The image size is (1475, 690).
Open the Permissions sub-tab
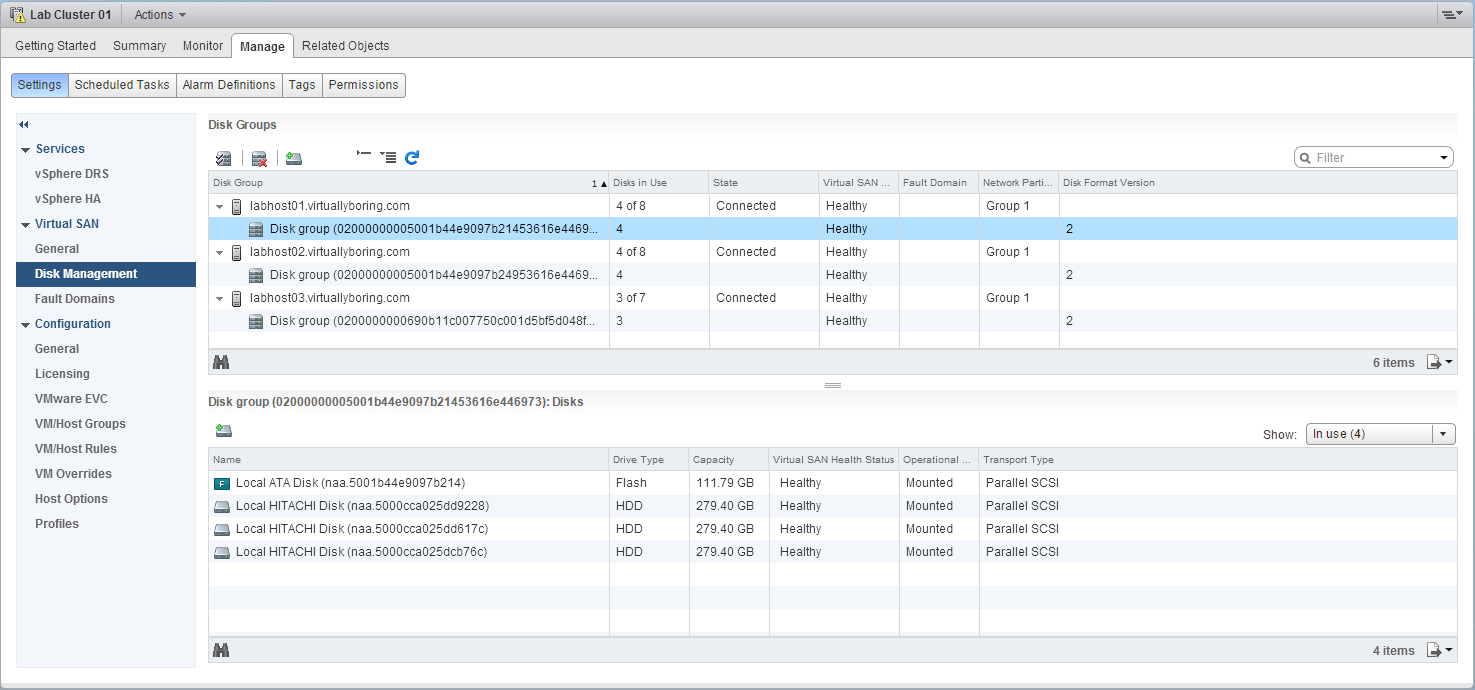[x=364, y=85]
